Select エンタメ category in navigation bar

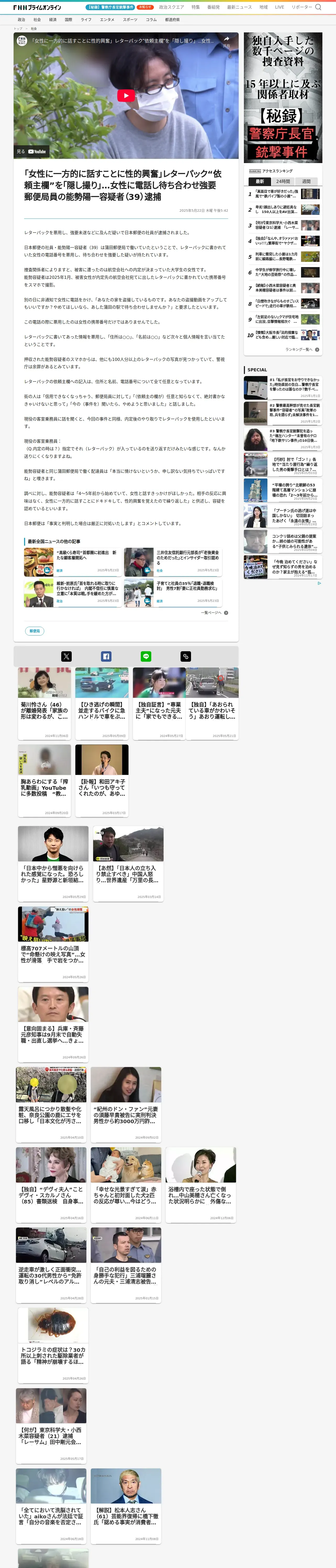tap(107, 20)
